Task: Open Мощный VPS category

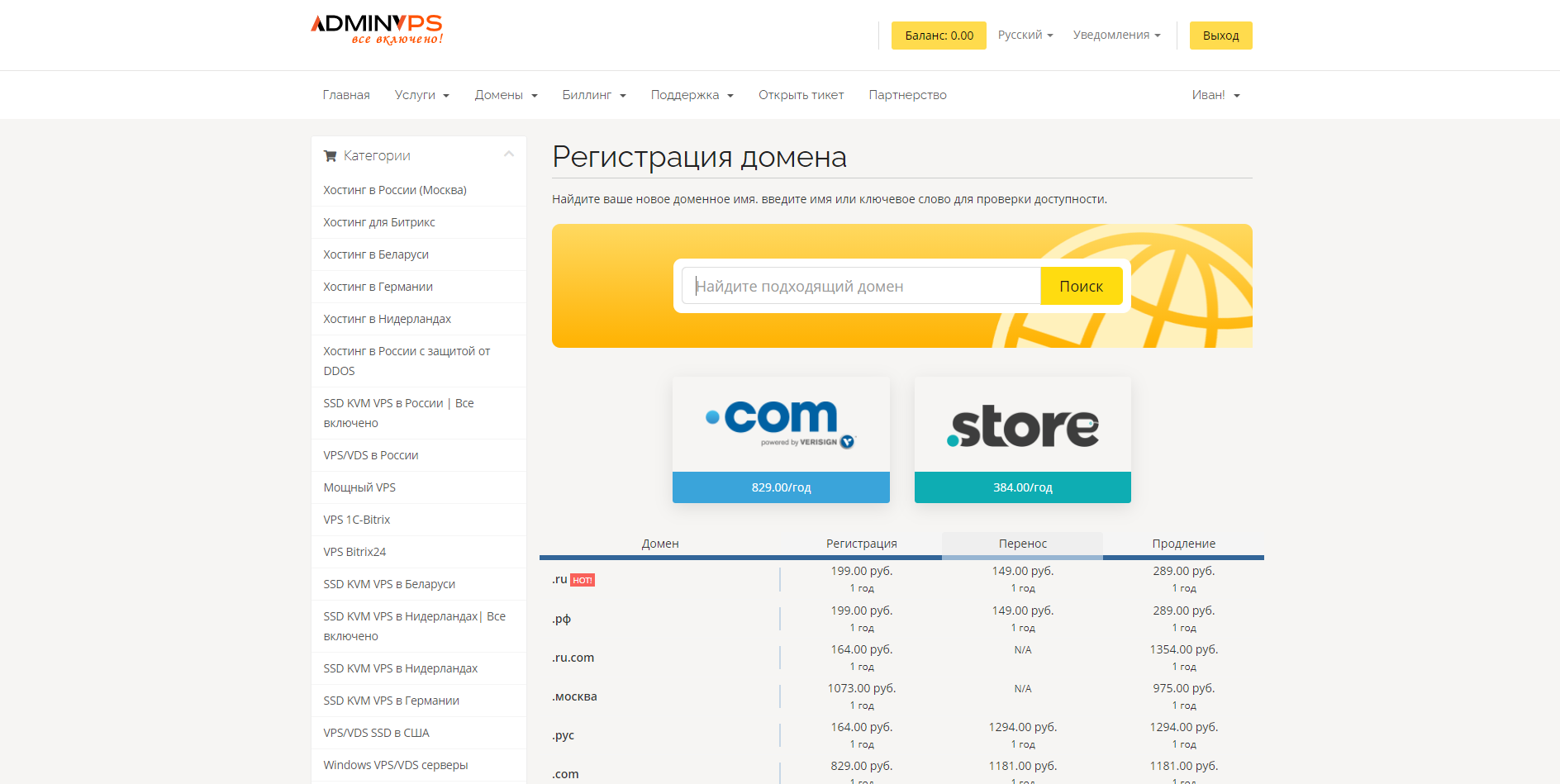Action: [419, 487]
